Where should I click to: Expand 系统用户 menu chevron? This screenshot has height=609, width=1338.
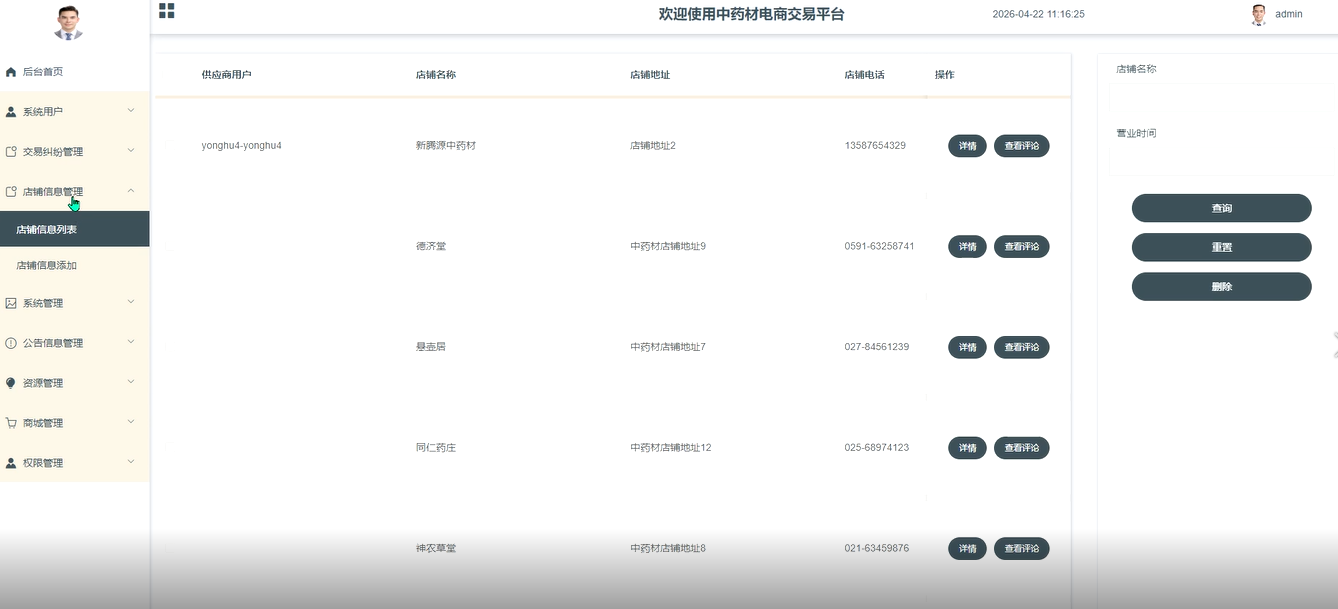pyautogui.click(x=131, y=110)
